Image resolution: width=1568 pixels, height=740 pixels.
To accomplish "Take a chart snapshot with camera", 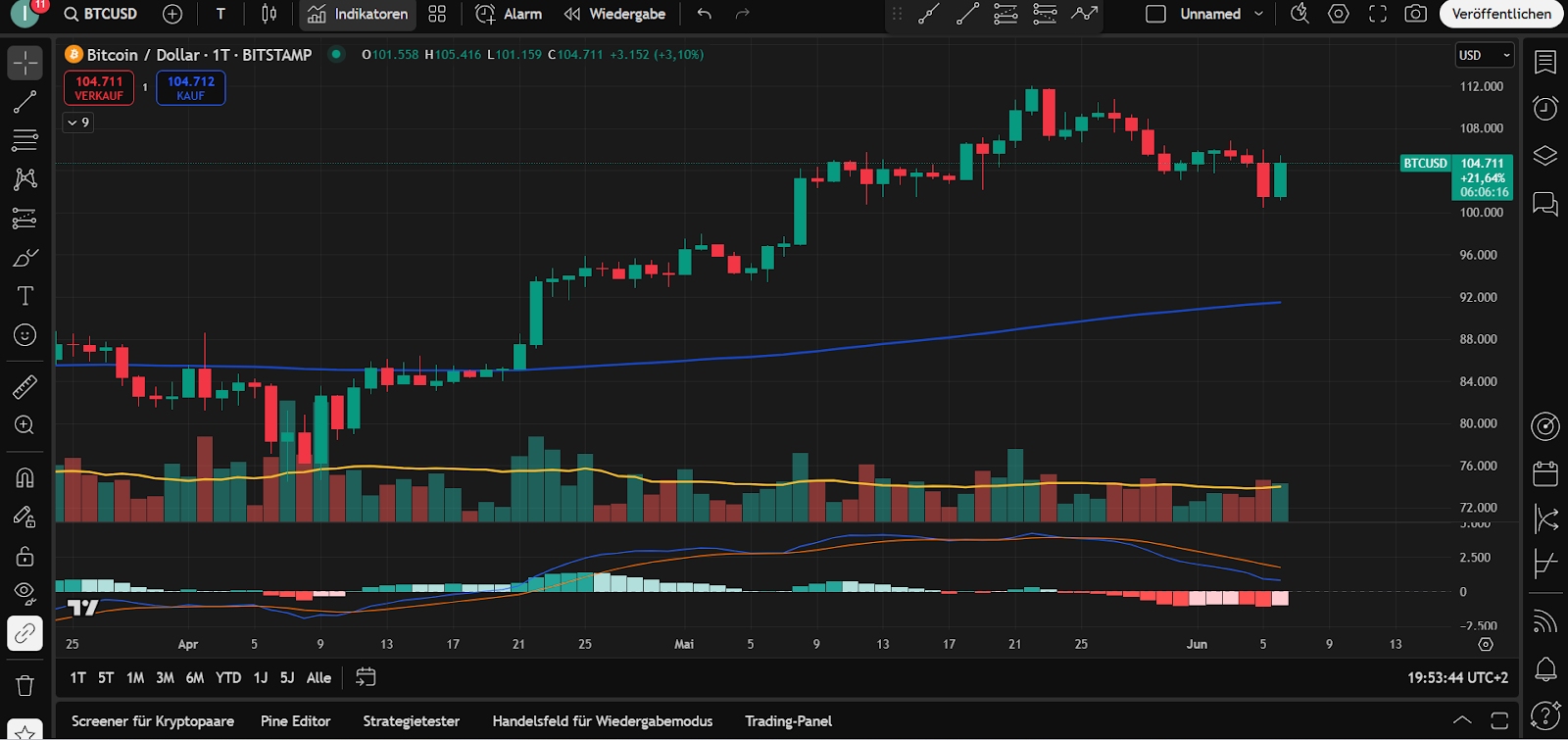I will pos(1416,14).
